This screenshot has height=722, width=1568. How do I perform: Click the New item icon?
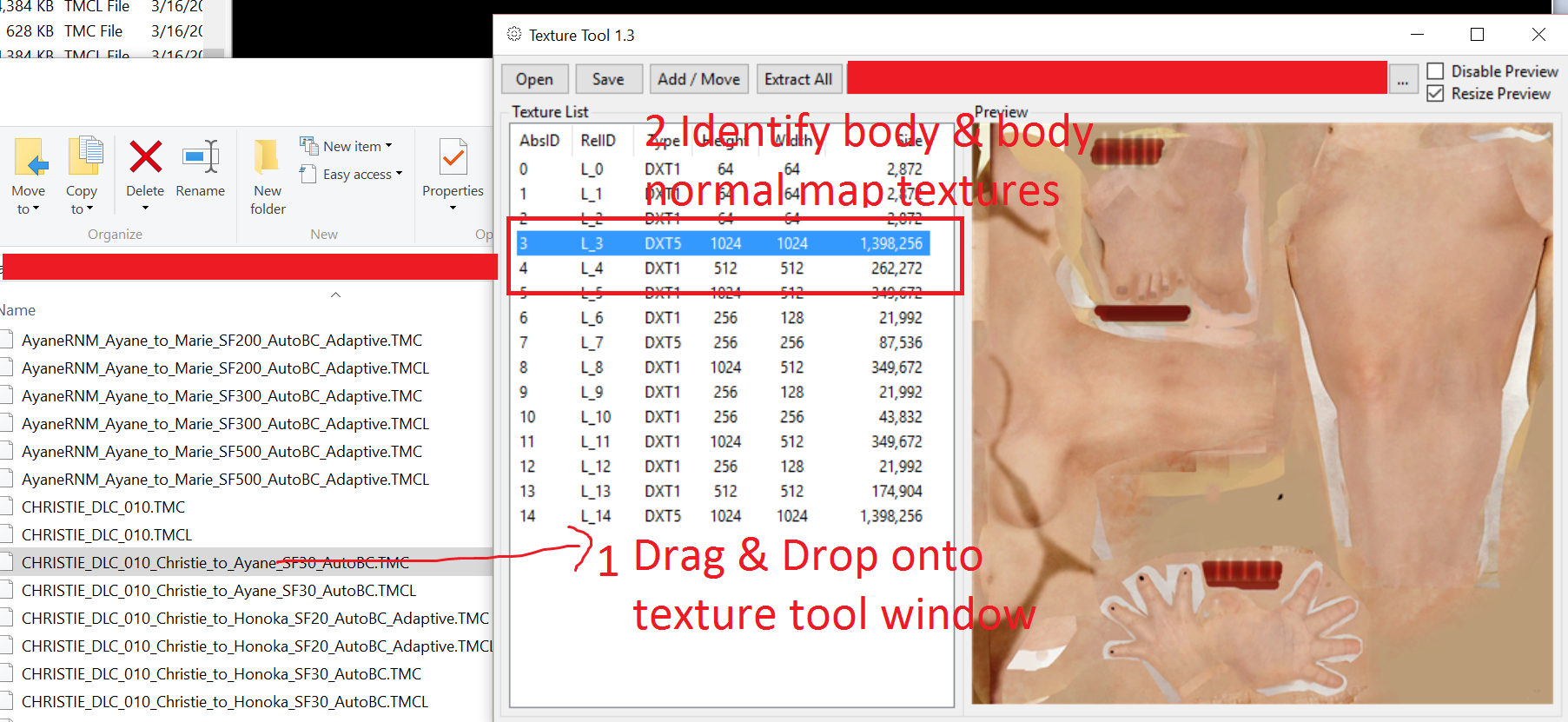(x=309, y=145)
